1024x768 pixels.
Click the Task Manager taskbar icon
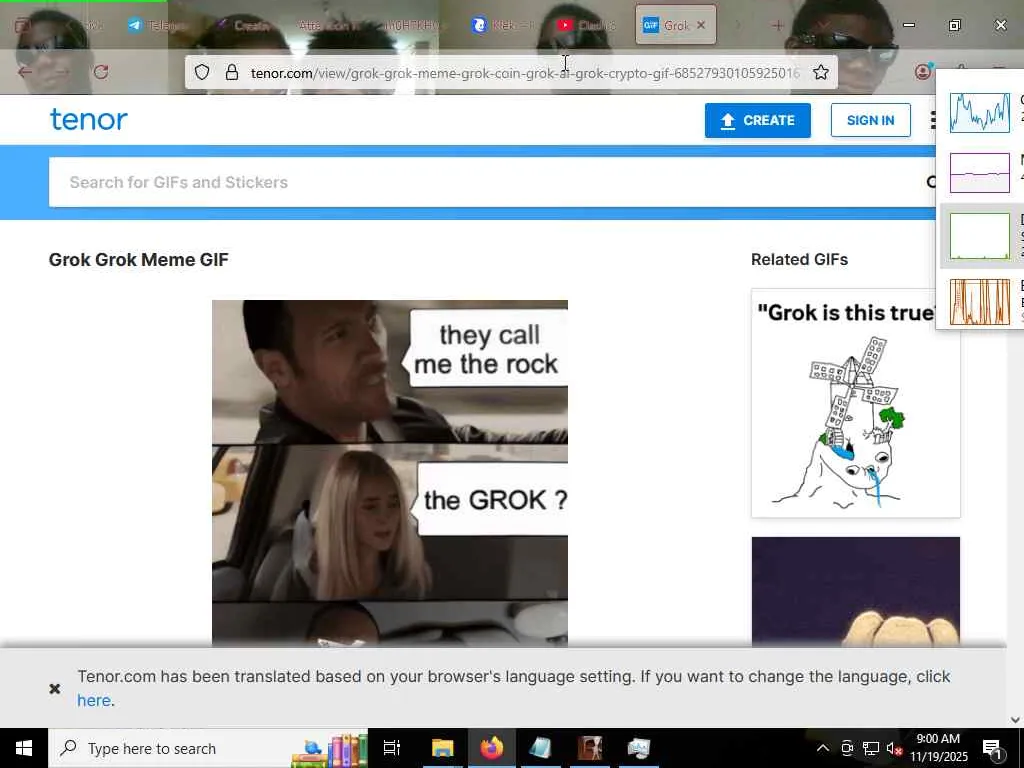[639, 748]
